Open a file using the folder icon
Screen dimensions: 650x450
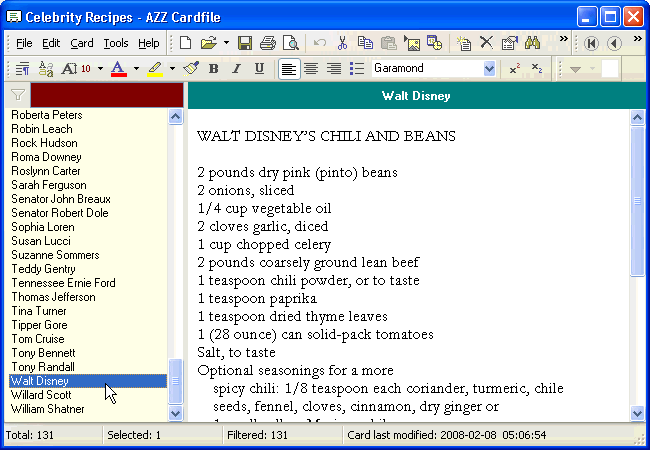[x=209, y=43]
